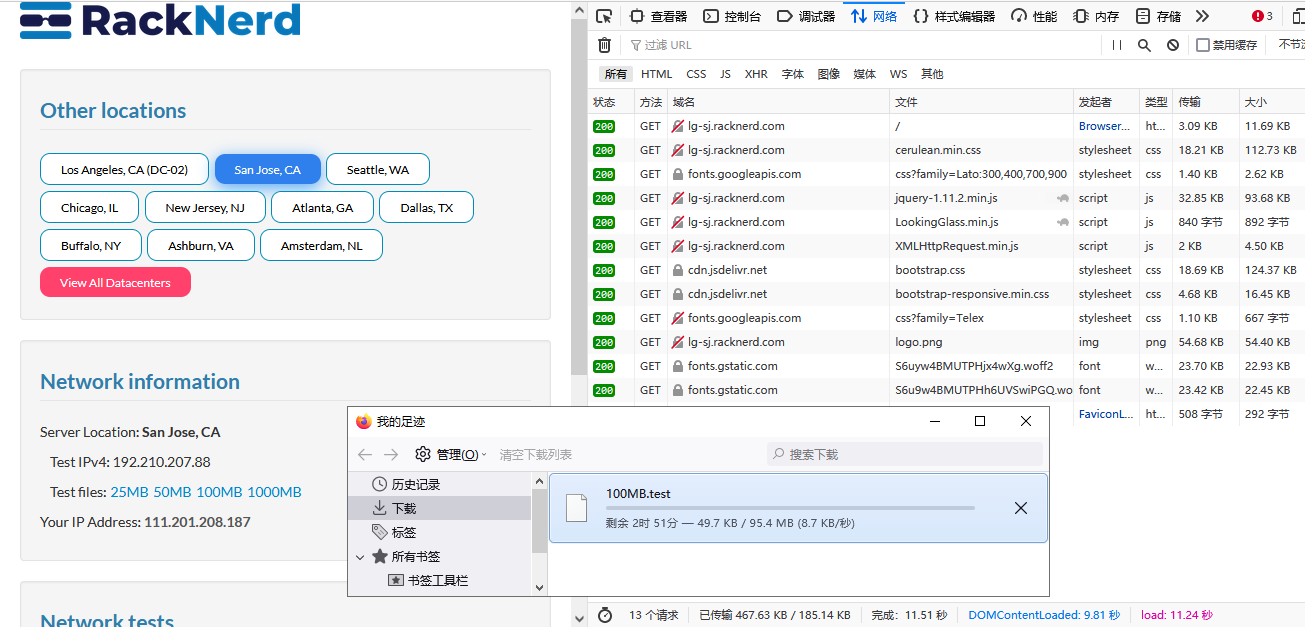Open request blocking panel icon
The height and width of the screenshot is (627, 1305).
pyautogui.click(x=1173, y=45)
